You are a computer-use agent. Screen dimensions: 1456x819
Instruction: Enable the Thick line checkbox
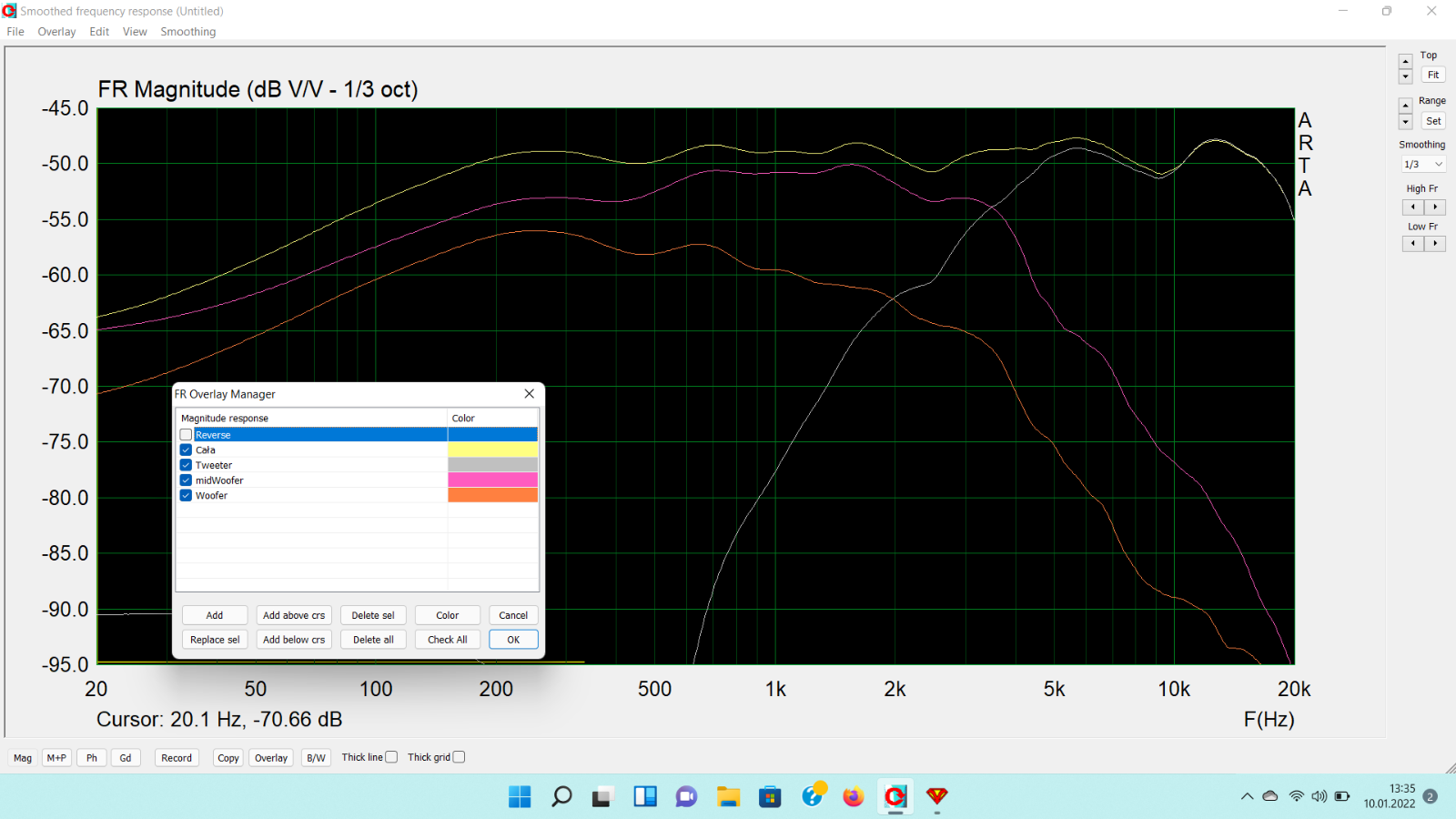coord(391,757)
